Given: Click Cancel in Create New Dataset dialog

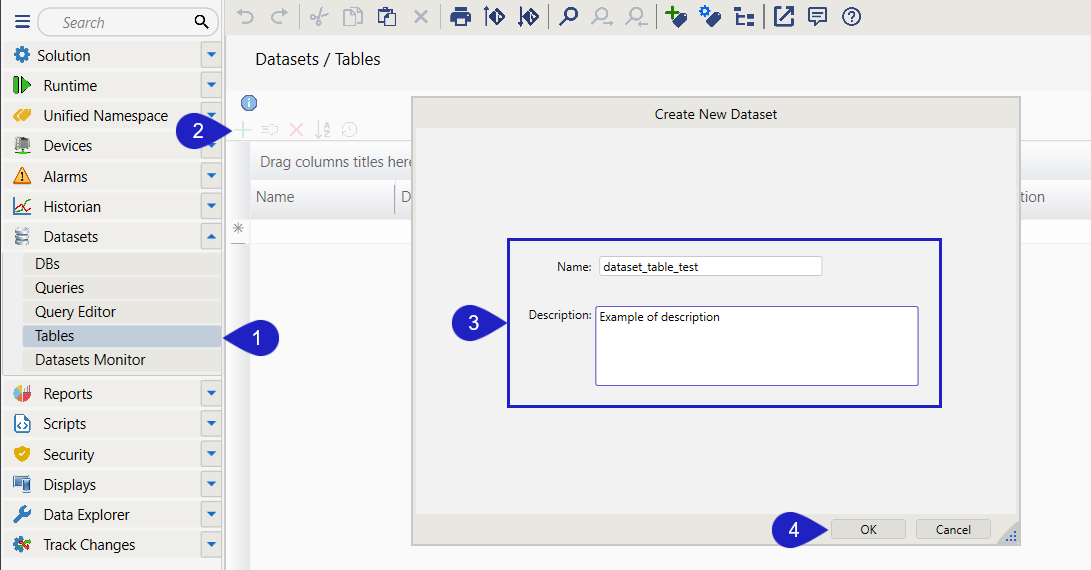Looking at the screenshot, I should tap(953, 529).
